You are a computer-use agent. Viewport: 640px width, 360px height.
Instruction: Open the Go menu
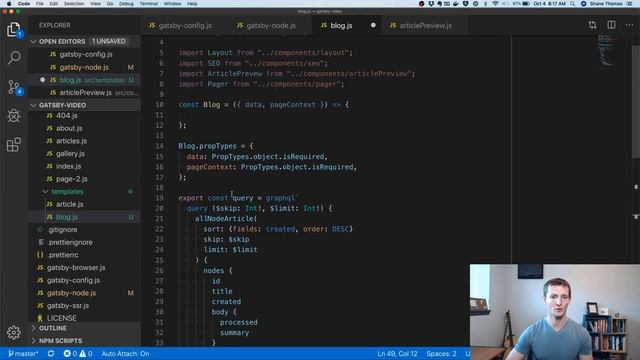click(110, 4)
